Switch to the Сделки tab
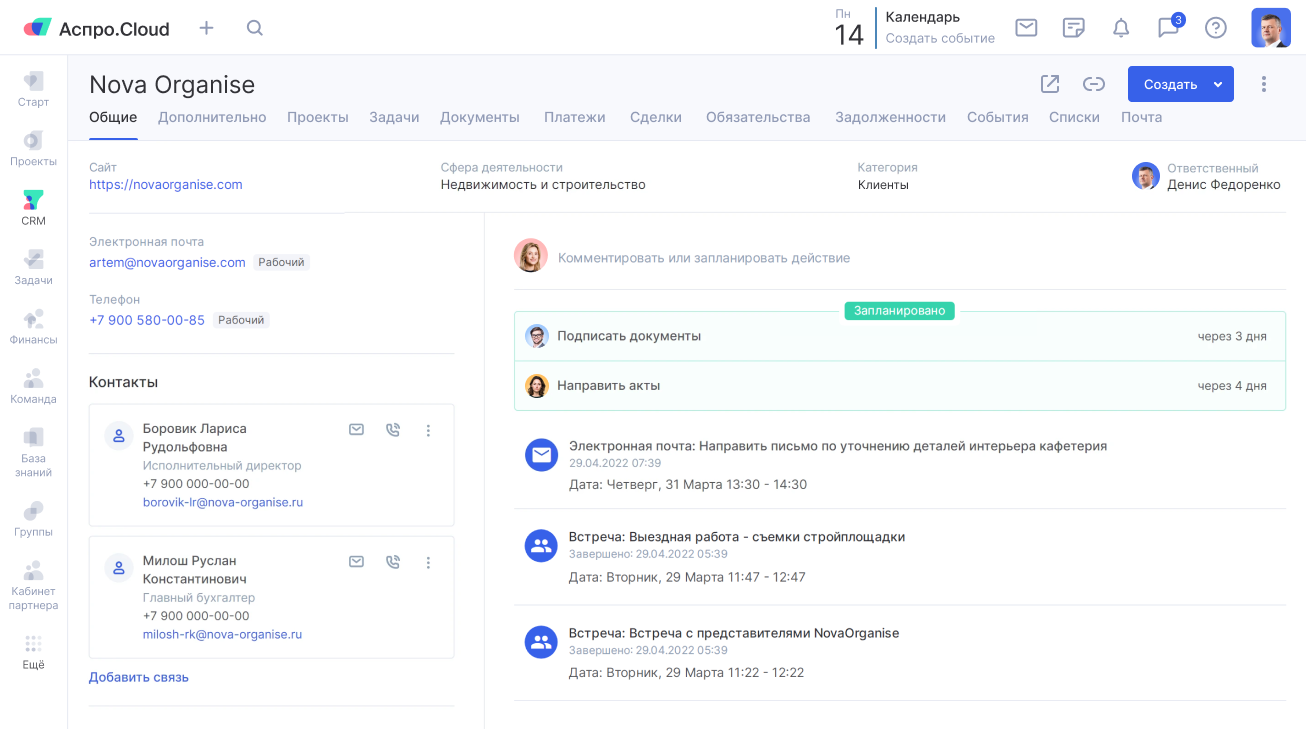1306x729 pixels. coord(656,117)
